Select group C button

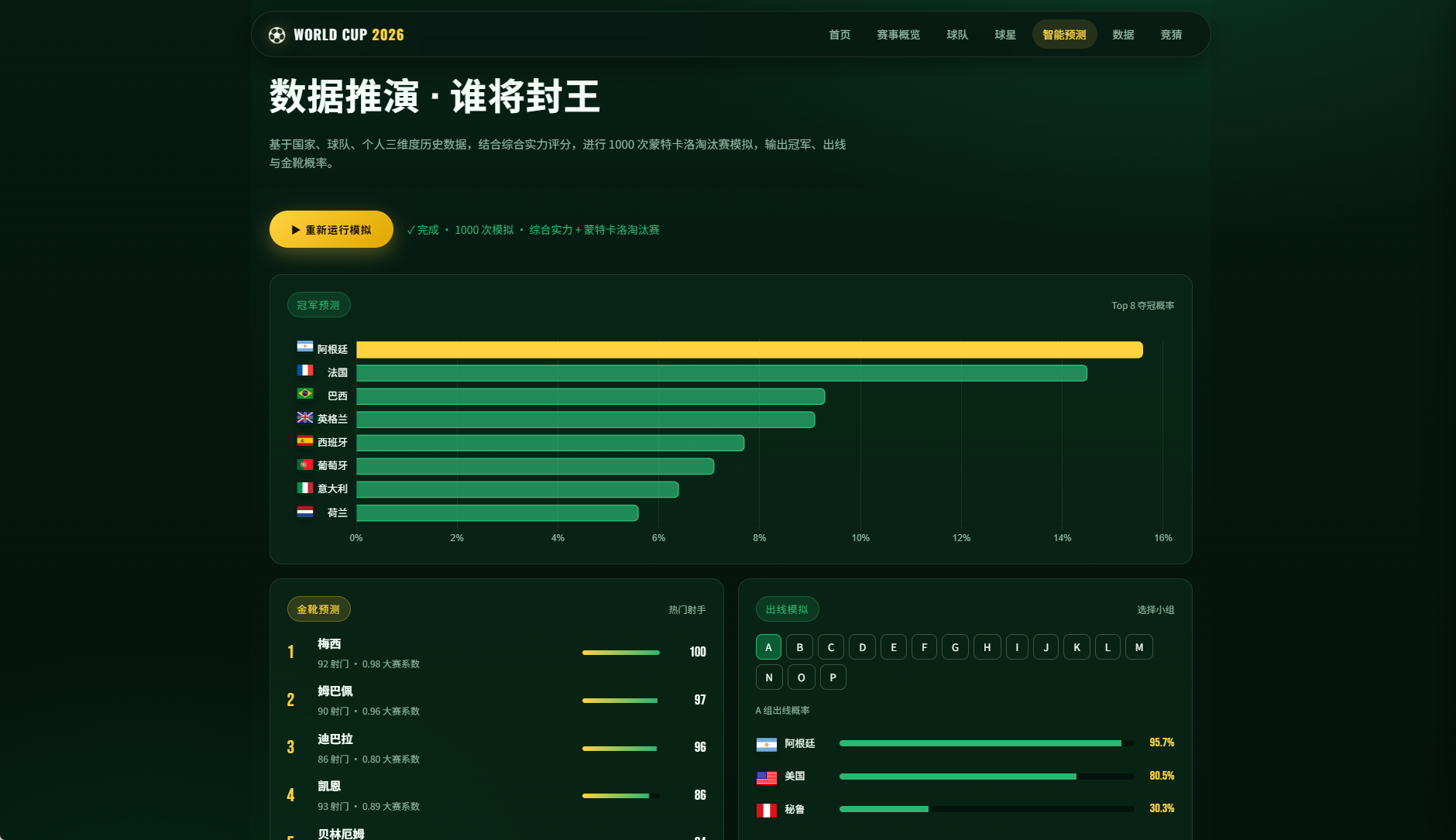pos(831,647)
